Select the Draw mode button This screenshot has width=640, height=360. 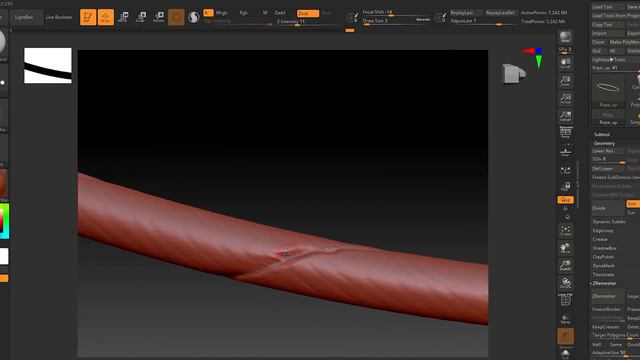pos(106,17)
